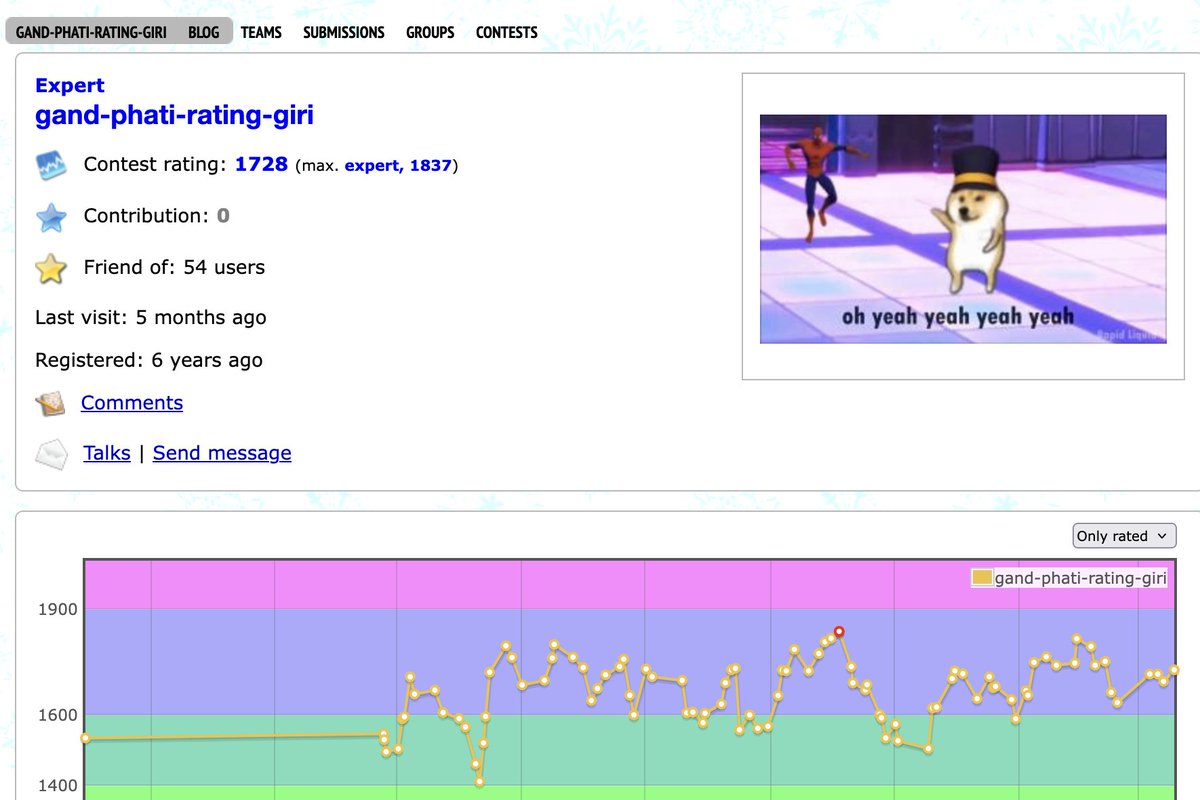The image size is (1200, 800).
Task: Click the envelope message icon
Action: [x=51, y=454]
